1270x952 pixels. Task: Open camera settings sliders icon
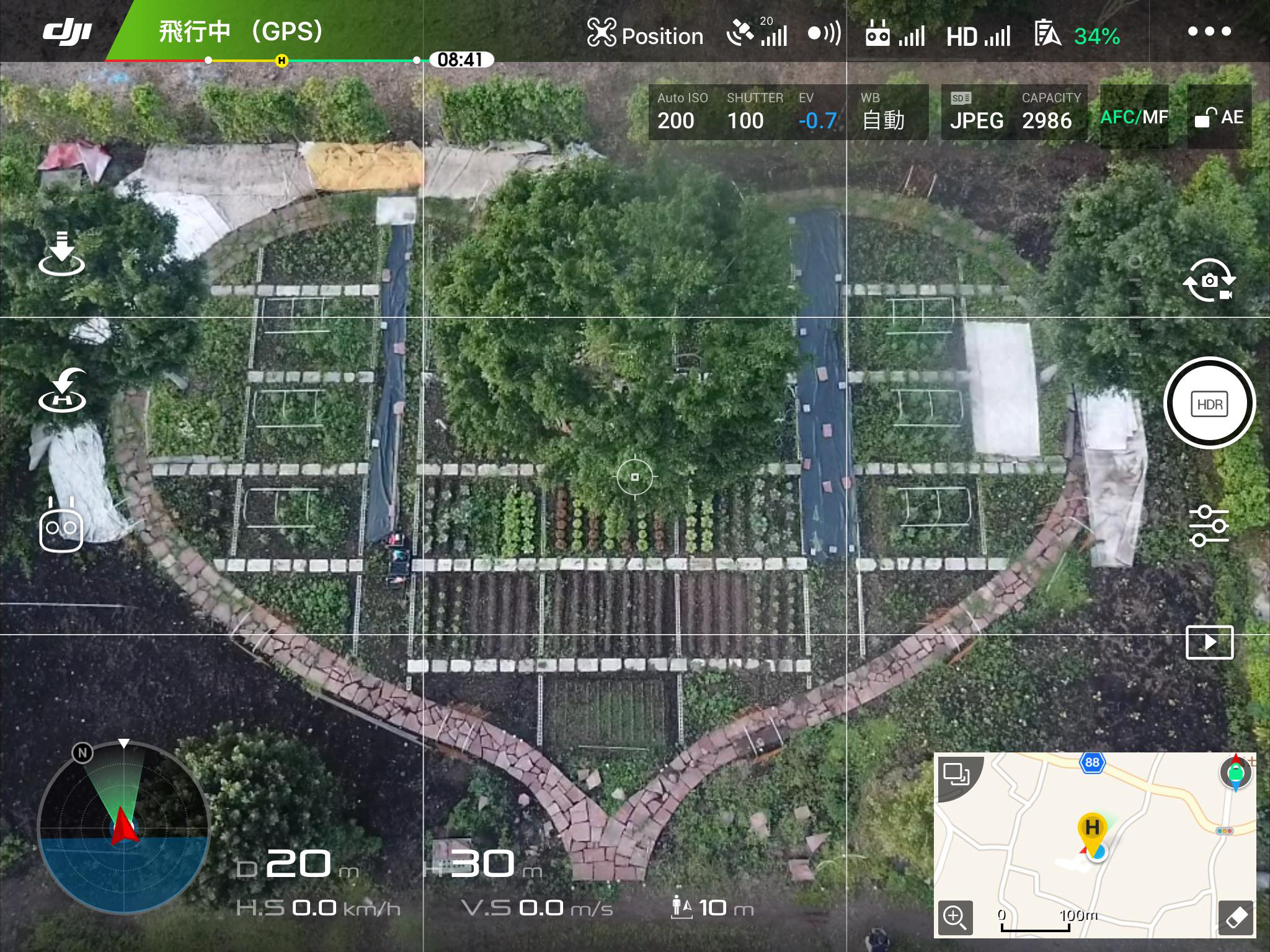click(x=1209, y=526)
